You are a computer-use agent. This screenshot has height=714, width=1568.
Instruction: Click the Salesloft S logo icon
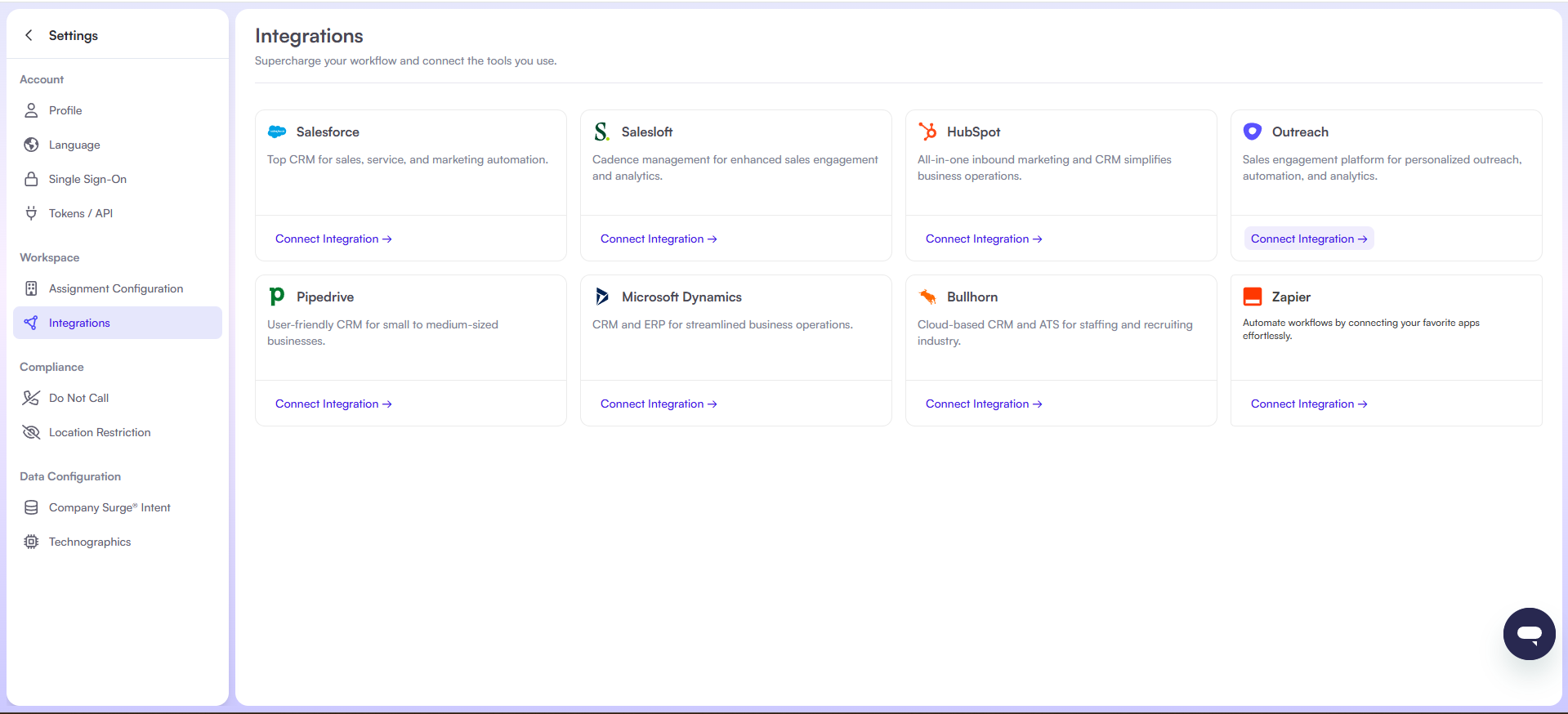(602, 132)
